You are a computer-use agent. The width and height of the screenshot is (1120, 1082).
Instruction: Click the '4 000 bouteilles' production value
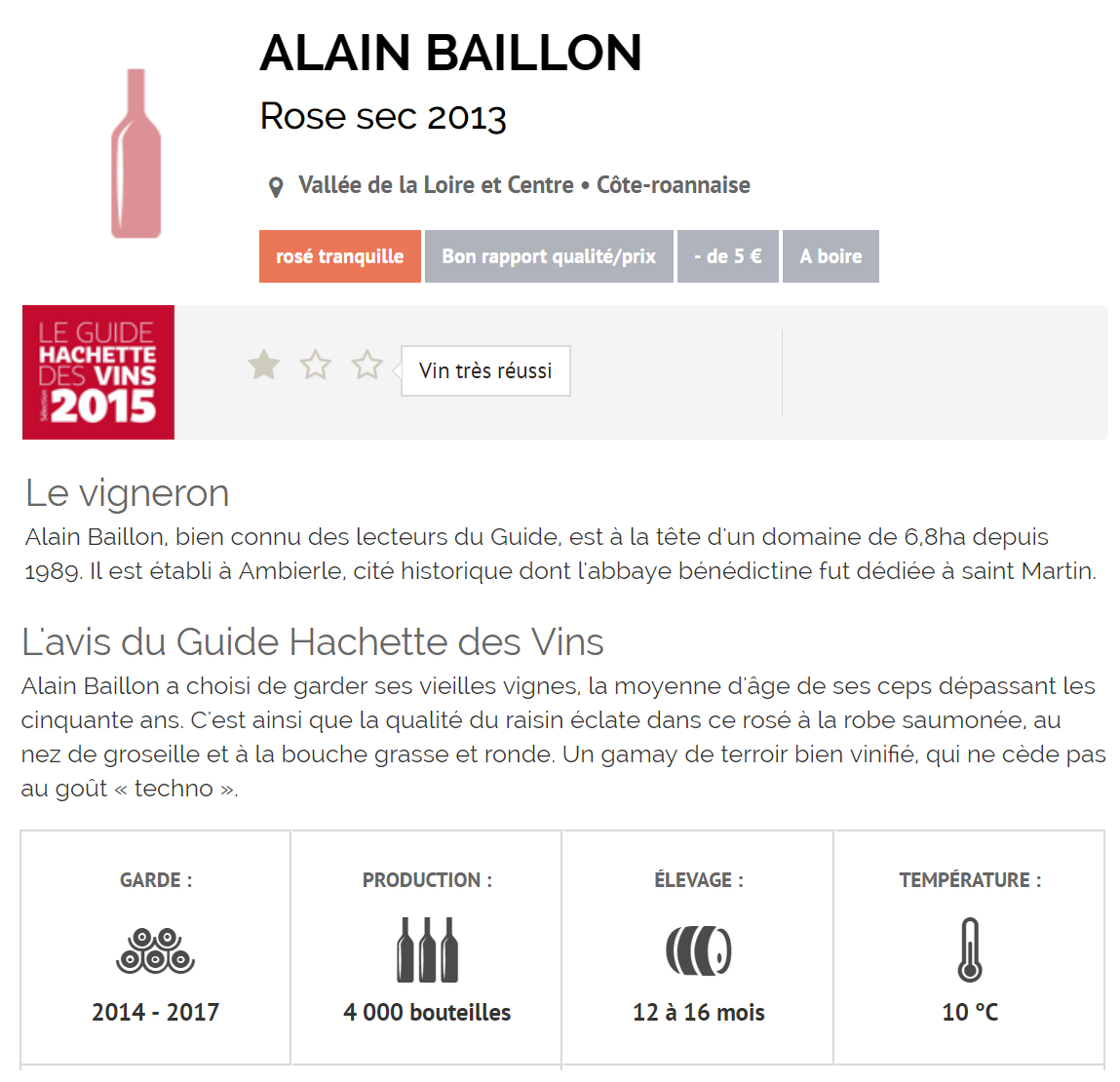tap(427, 1013)
